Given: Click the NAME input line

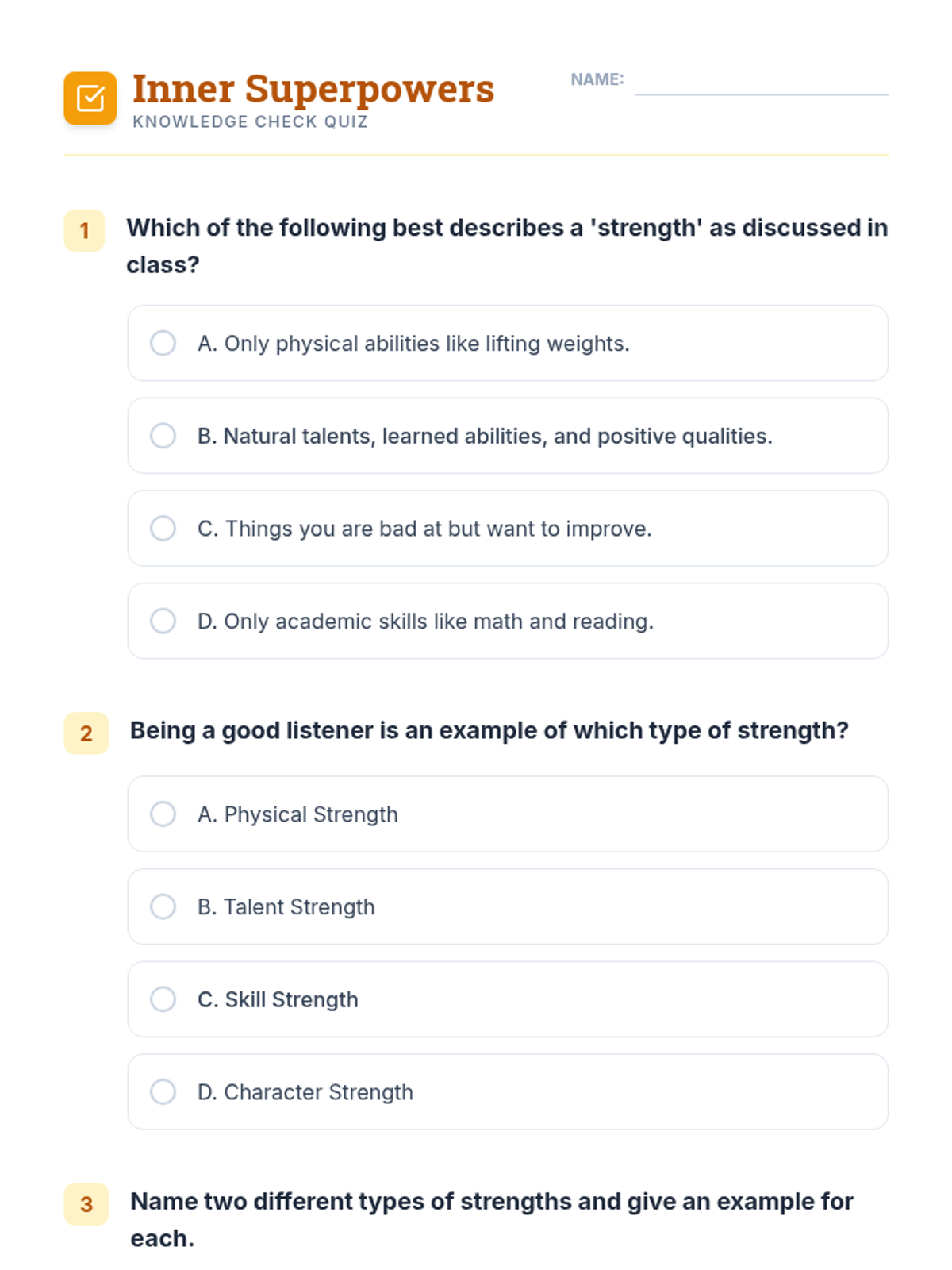Looking at the screenshot, I should pos(761,82).
